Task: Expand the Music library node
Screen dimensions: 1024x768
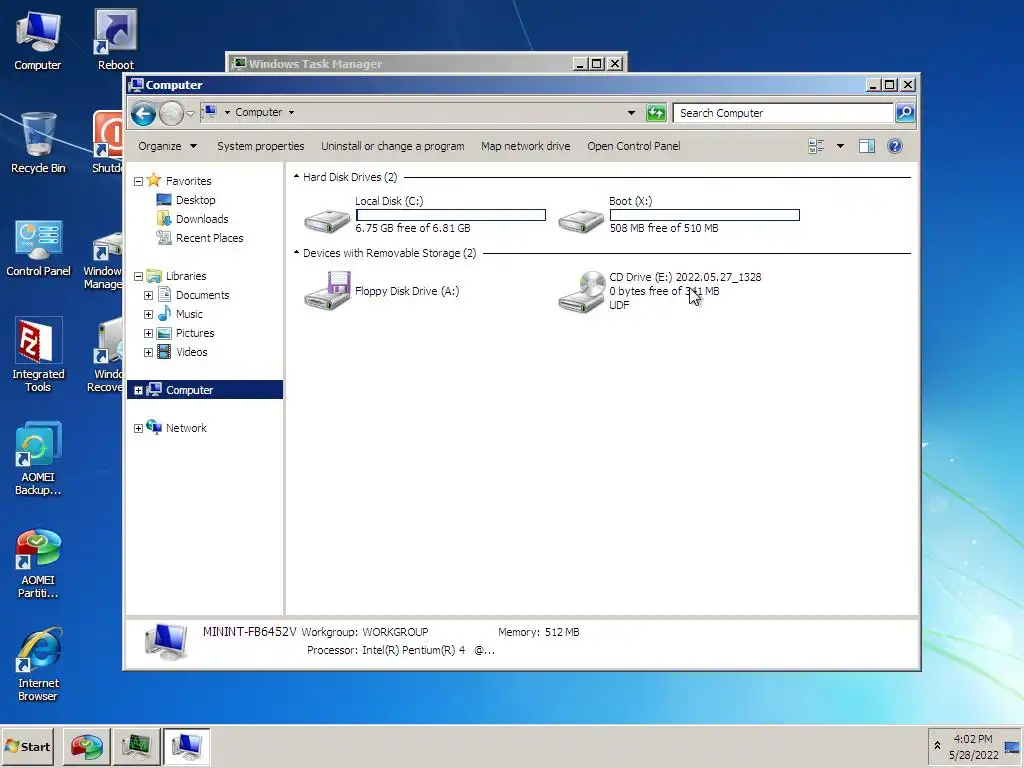Action: [x=148, y=315]
